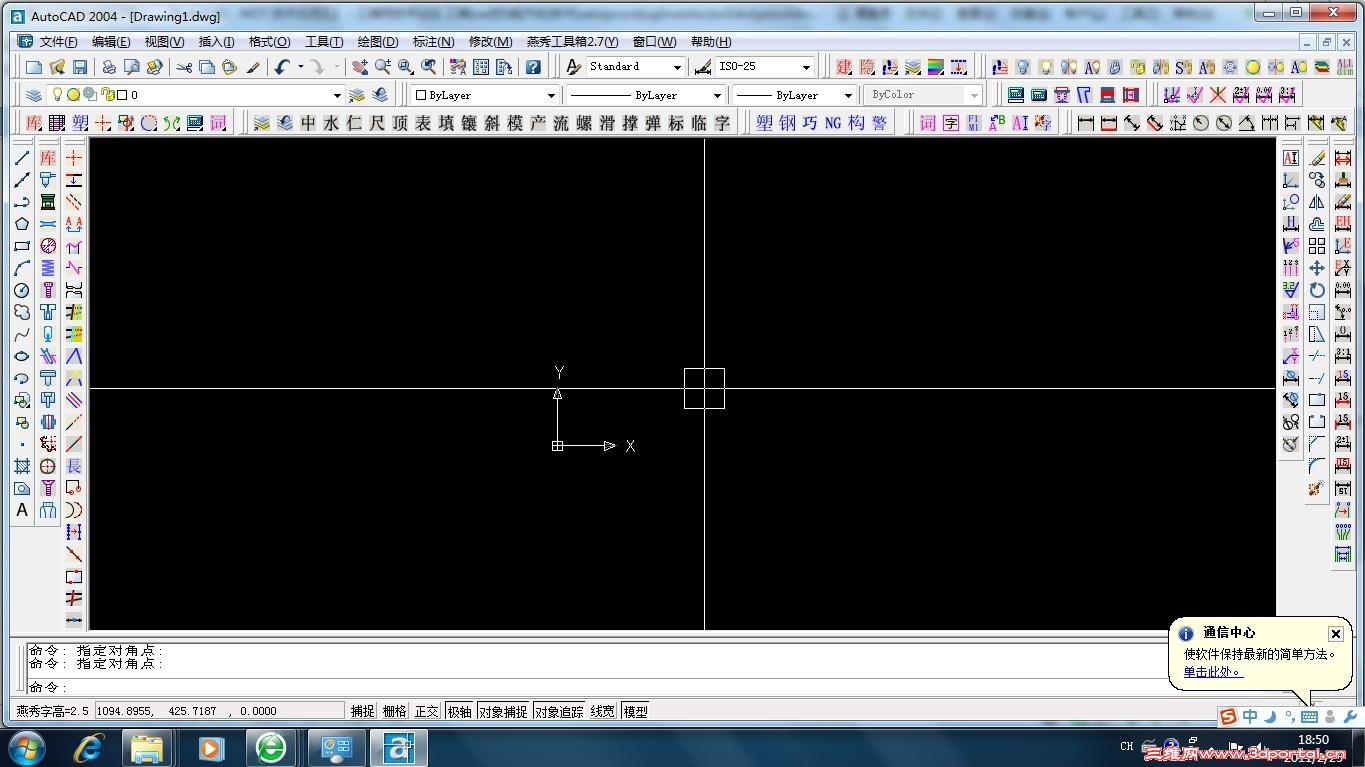Click the Linear Dimension icon
Viewport: 1365px width, 767px height.
(x=1086, y=123)
